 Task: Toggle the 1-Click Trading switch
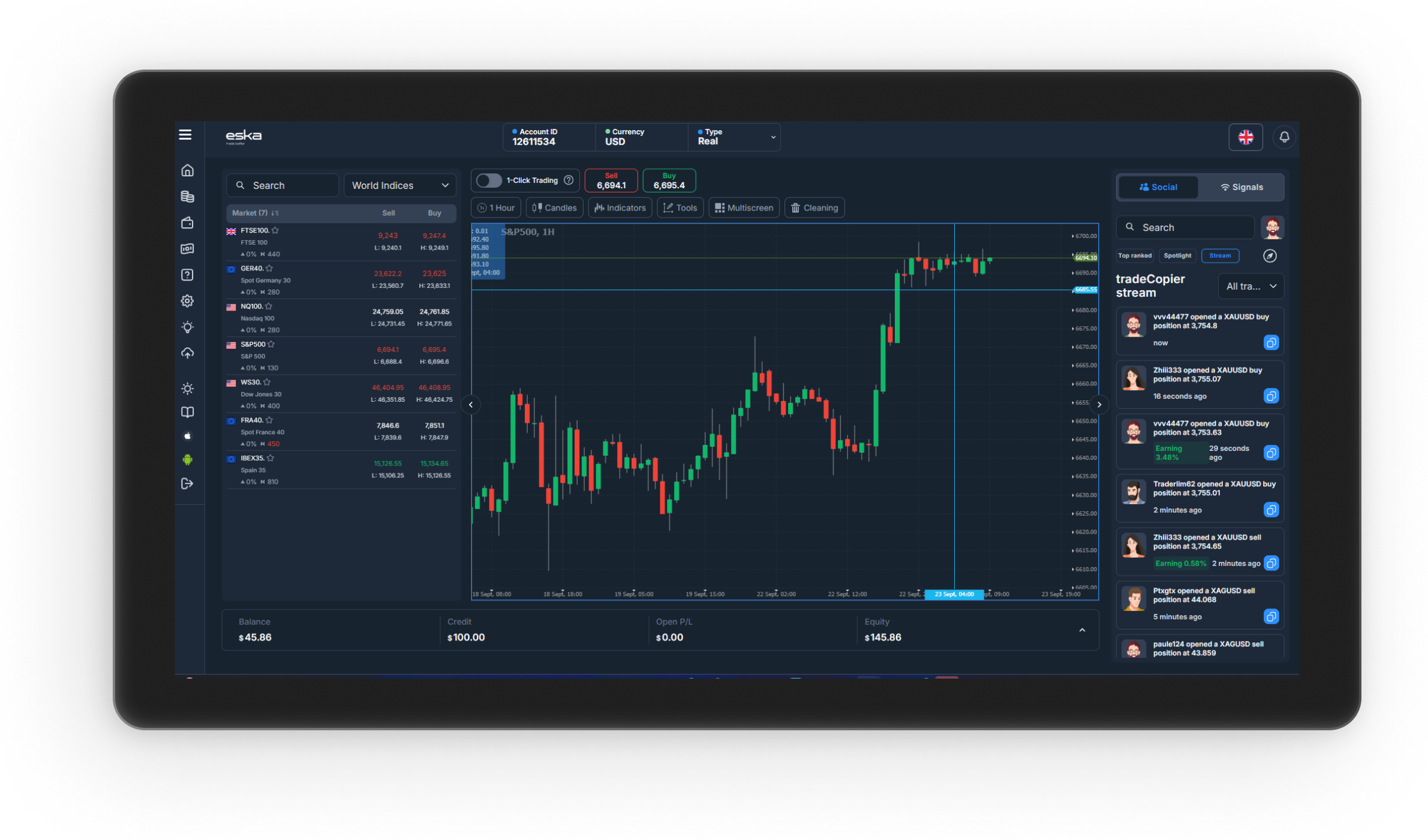489,180
